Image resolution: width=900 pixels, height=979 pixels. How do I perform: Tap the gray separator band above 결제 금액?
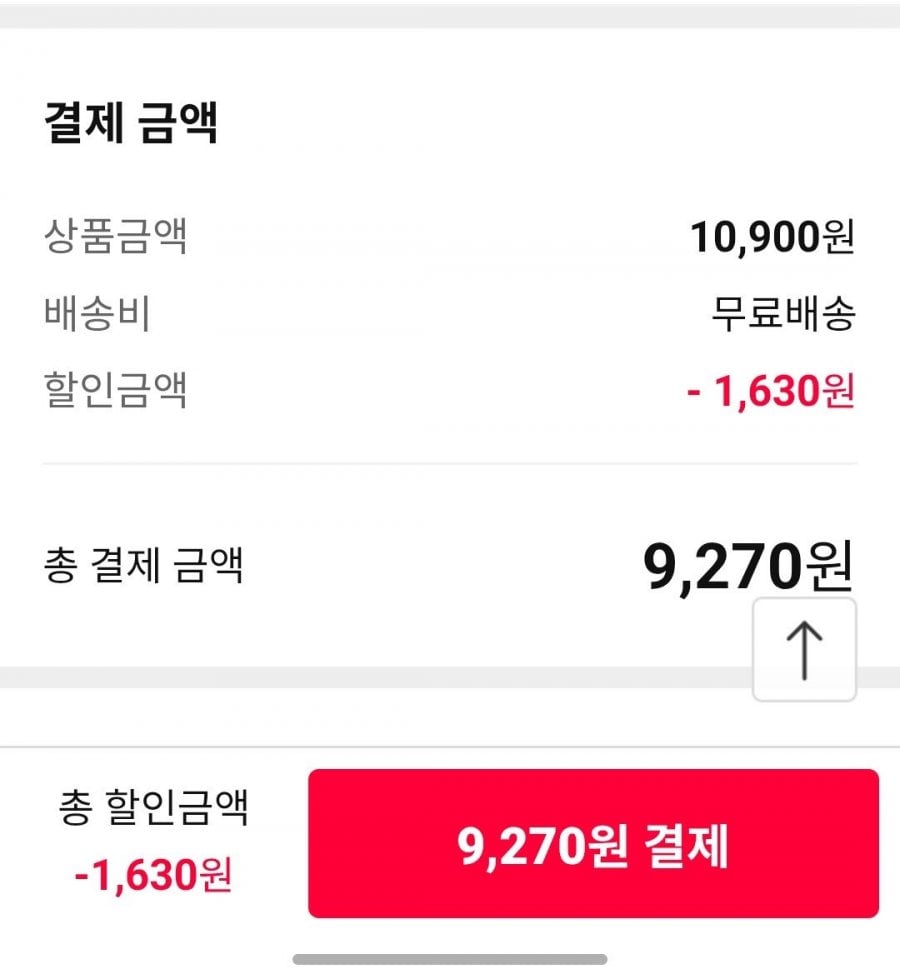[450, 16]
